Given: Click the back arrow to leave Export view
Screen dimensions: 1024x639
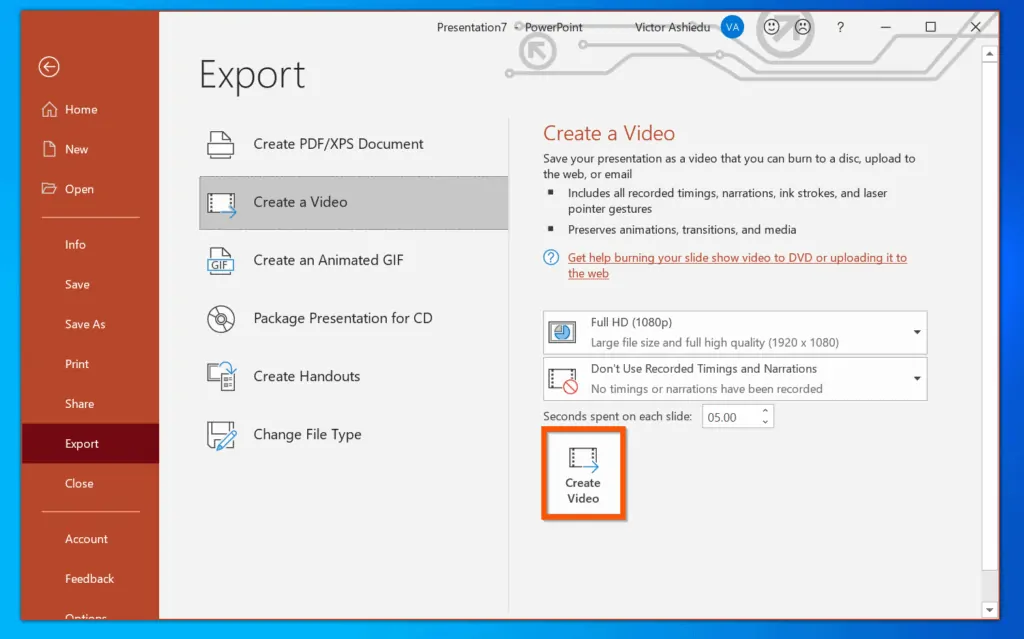Looking at the screenshot, I should tap(49, 67).
